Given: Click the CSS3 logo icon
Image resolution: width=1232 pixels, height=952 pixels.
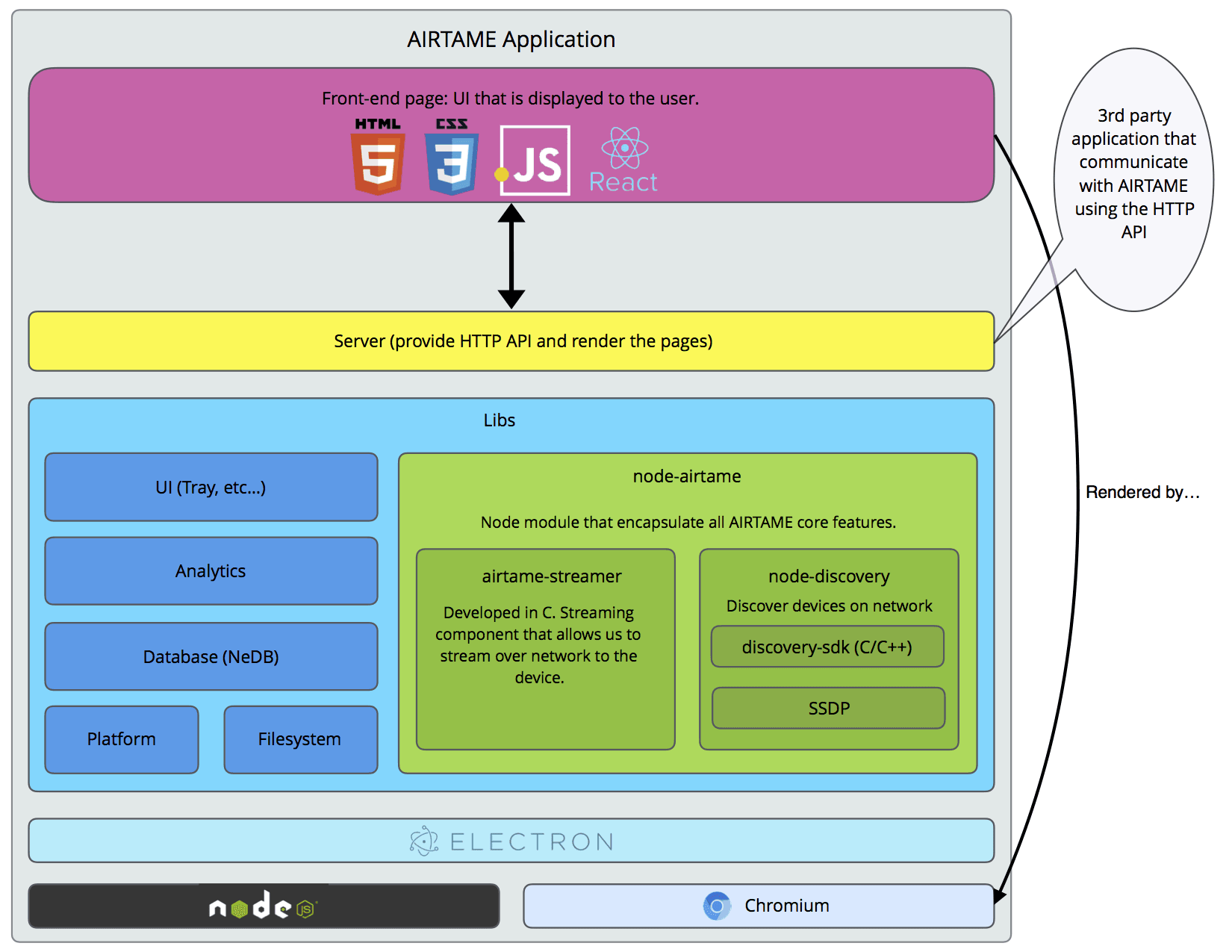Looking at the screenshot, I should [451, 157].
